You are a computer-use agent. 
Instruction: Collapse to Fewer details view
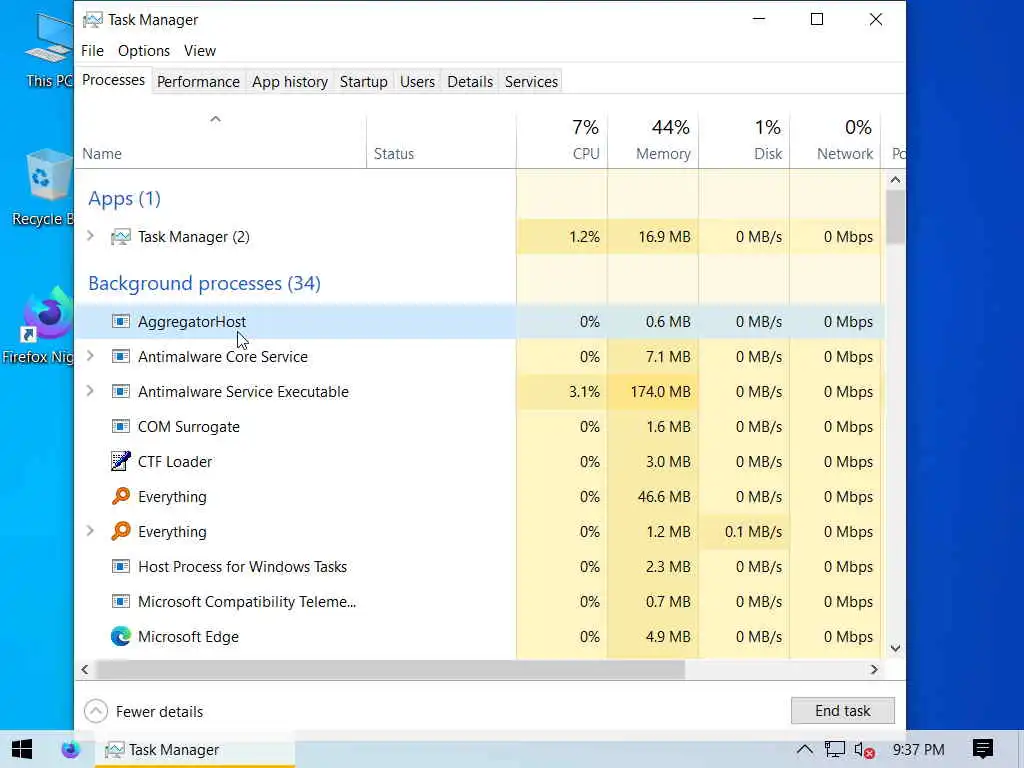pos(144,711)
